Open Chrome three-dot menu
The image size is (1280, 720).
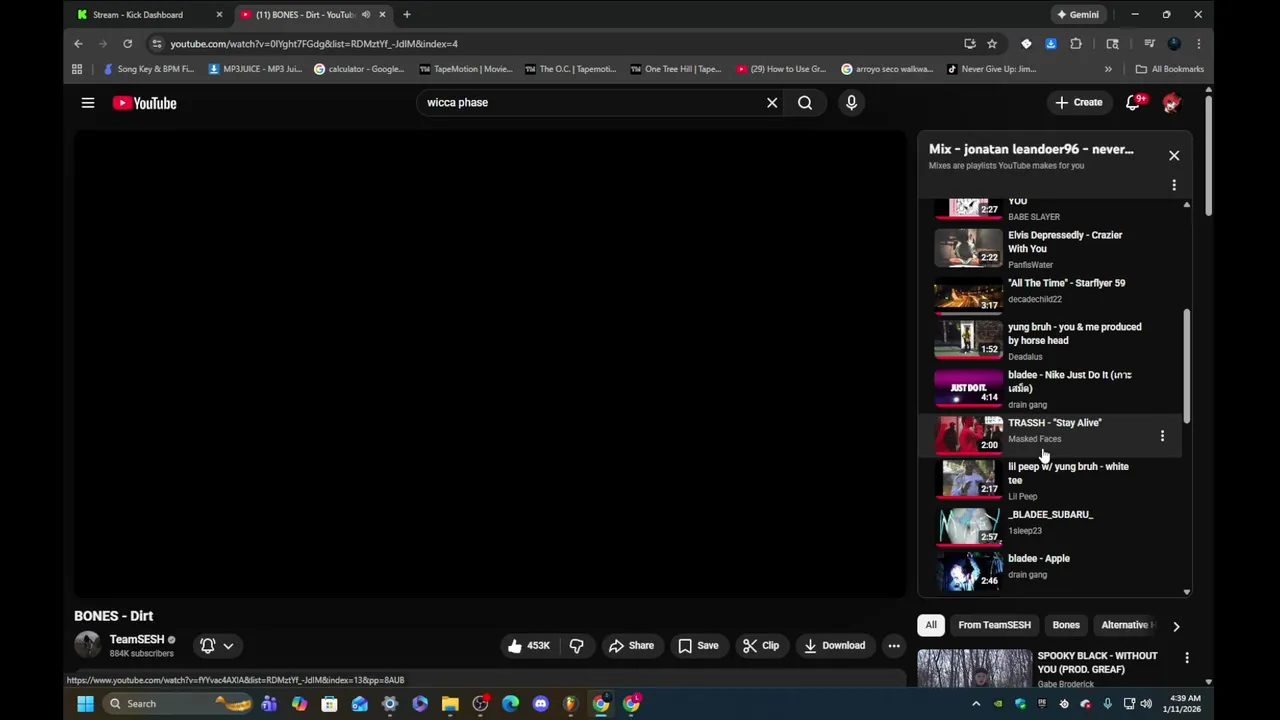[x=1198, y=44]
